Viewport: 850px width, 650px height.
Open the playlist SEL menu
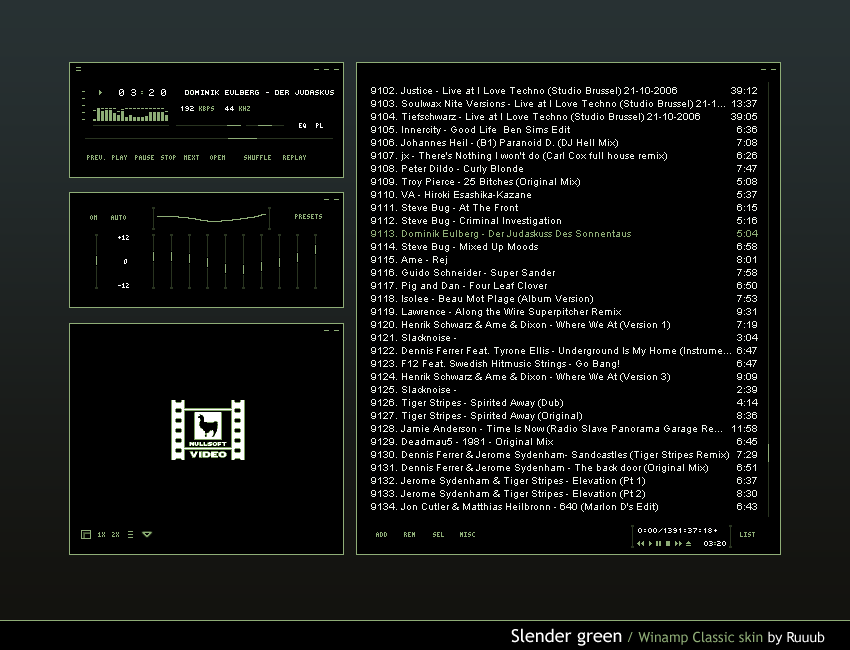[x=438, y=535]
